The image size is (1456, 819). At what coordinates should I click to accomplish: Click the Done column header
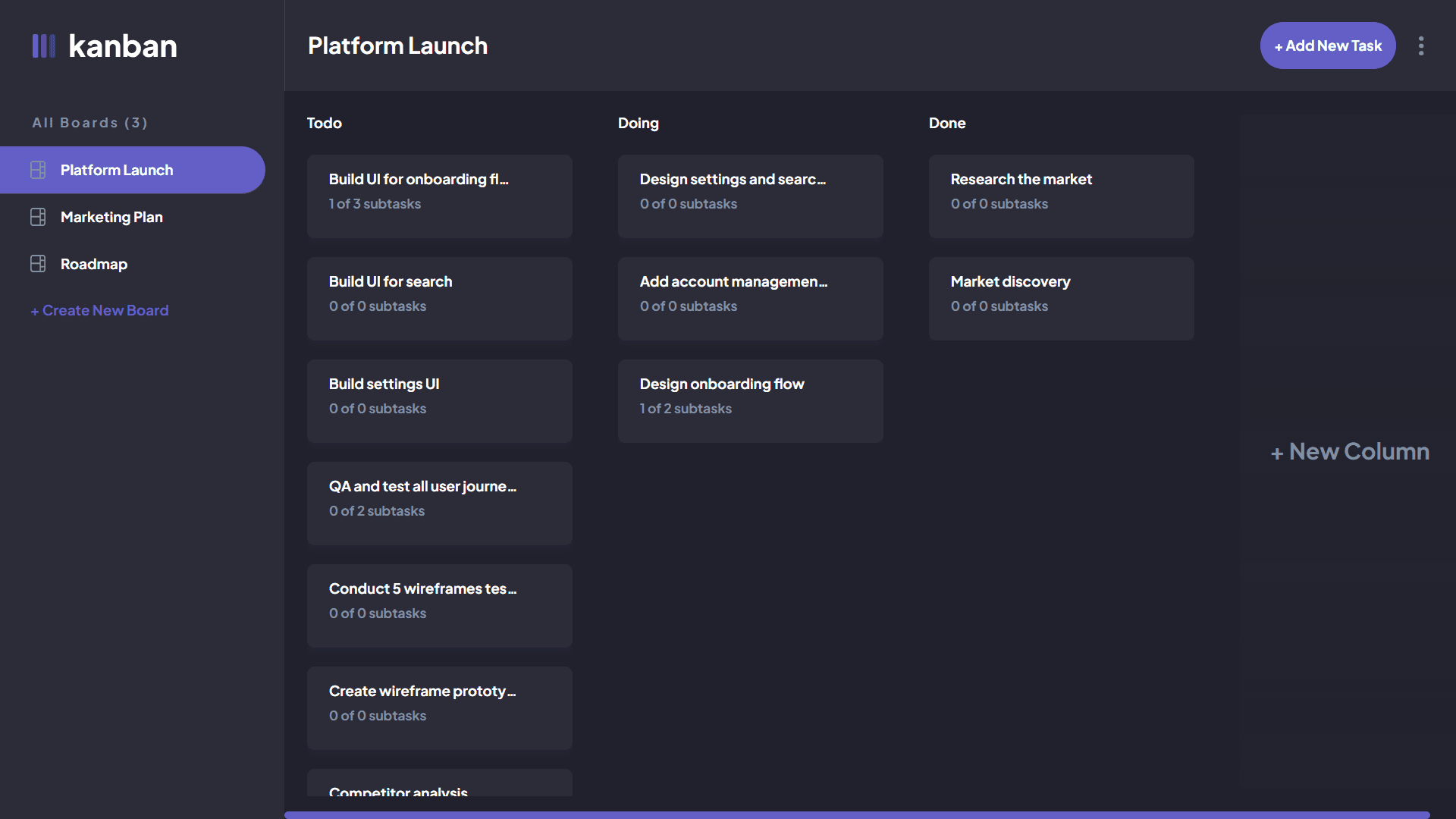point(947,121)
